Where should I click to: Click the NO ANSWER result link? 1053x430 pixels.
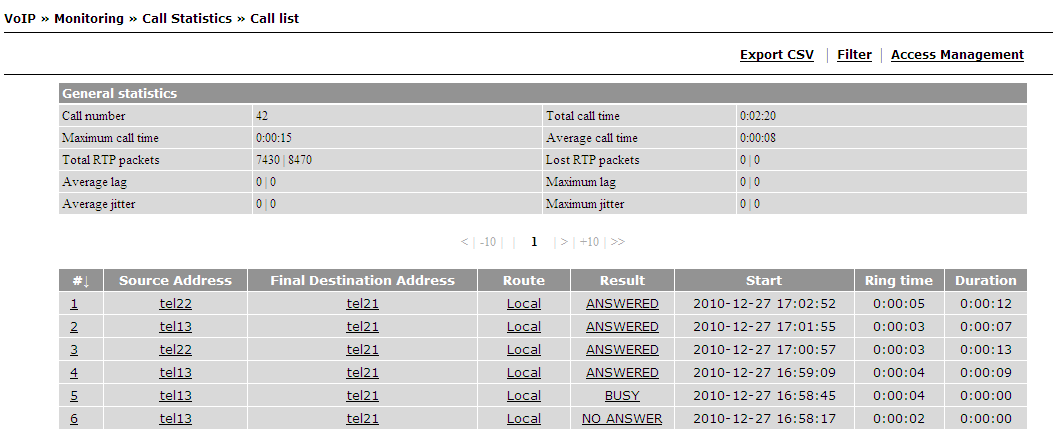pyautogui.click(x=623, y=419)
